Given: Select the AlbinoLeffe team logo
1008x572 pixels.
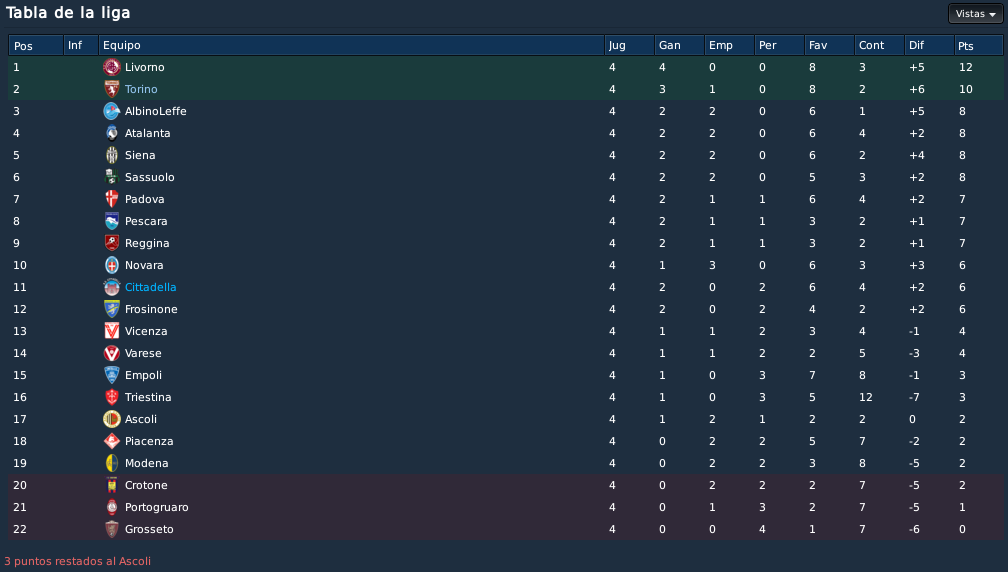Looking at the screenshot, I should click(x=112, y=111).
